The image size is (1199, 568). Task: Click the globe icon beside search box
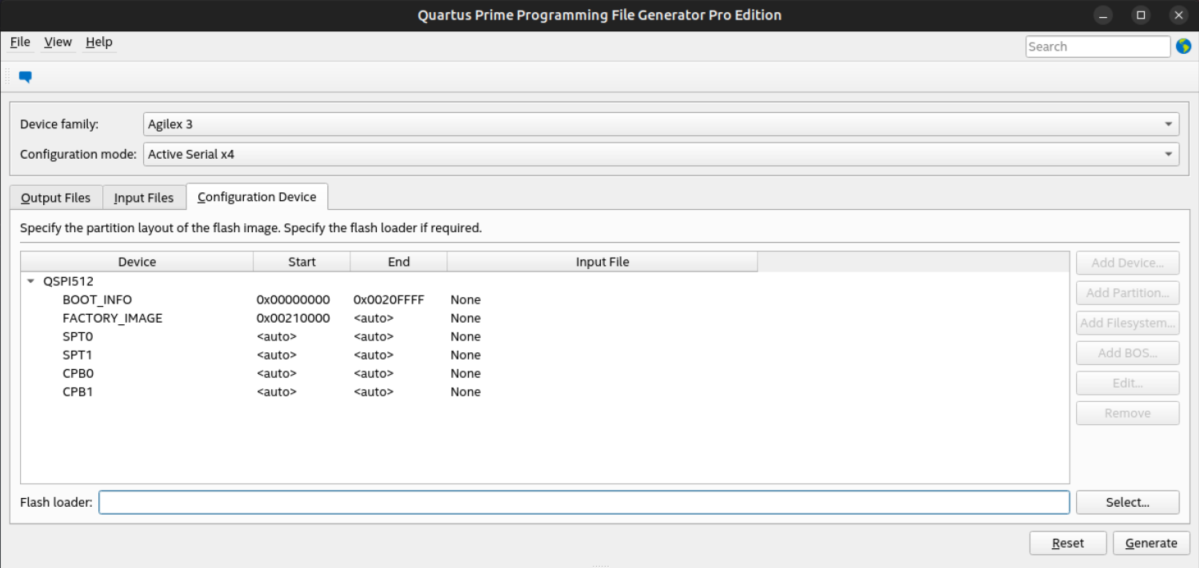point(1183,46)
